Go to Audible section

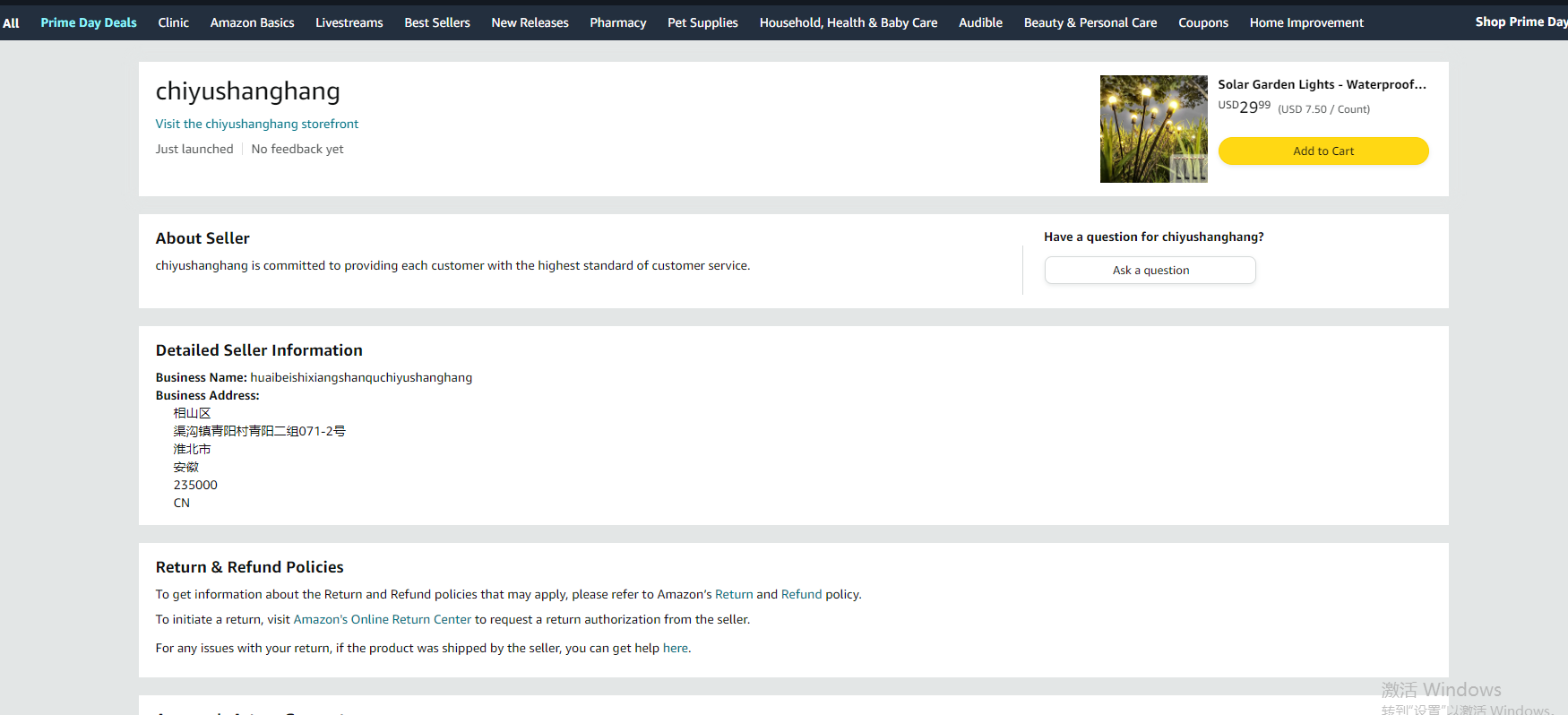coord(980,22)
